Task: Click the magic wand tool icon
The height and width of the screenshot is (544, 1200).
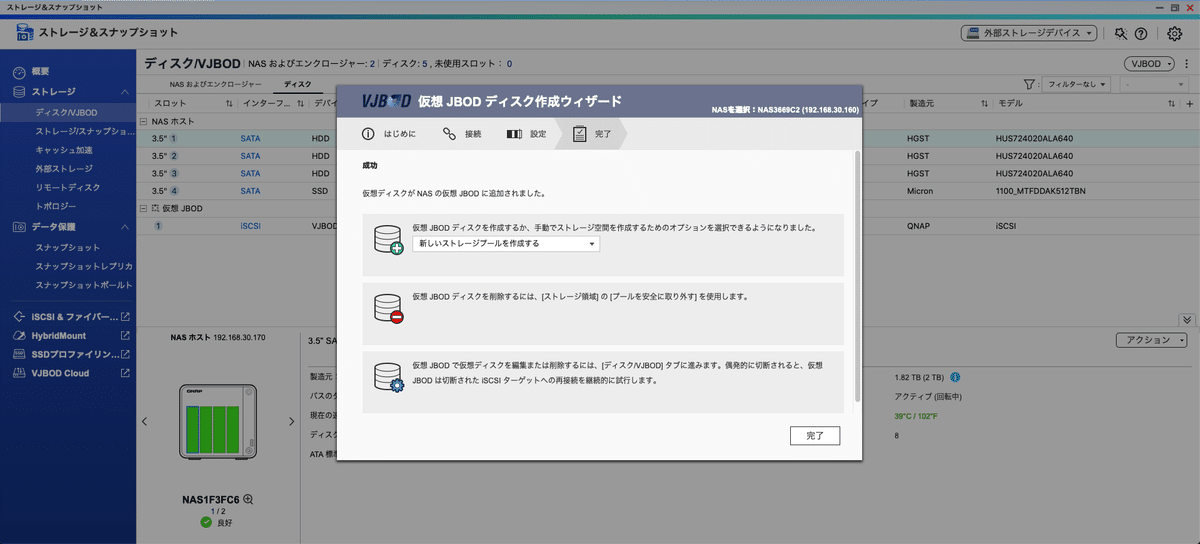Action: pos(1122,33)
